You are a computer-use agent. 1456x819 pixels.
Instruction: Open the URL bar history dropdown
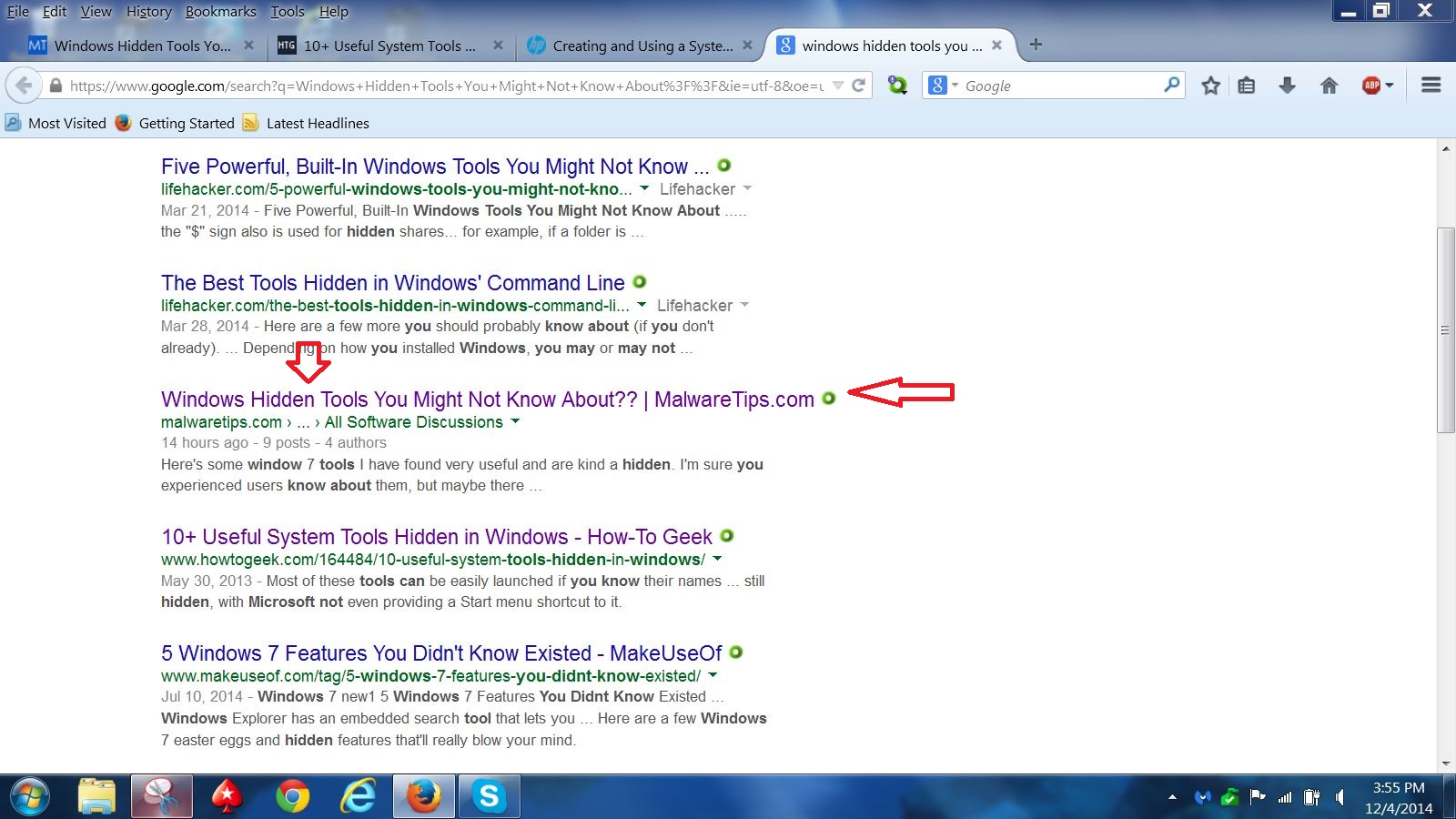pos(838,86)
